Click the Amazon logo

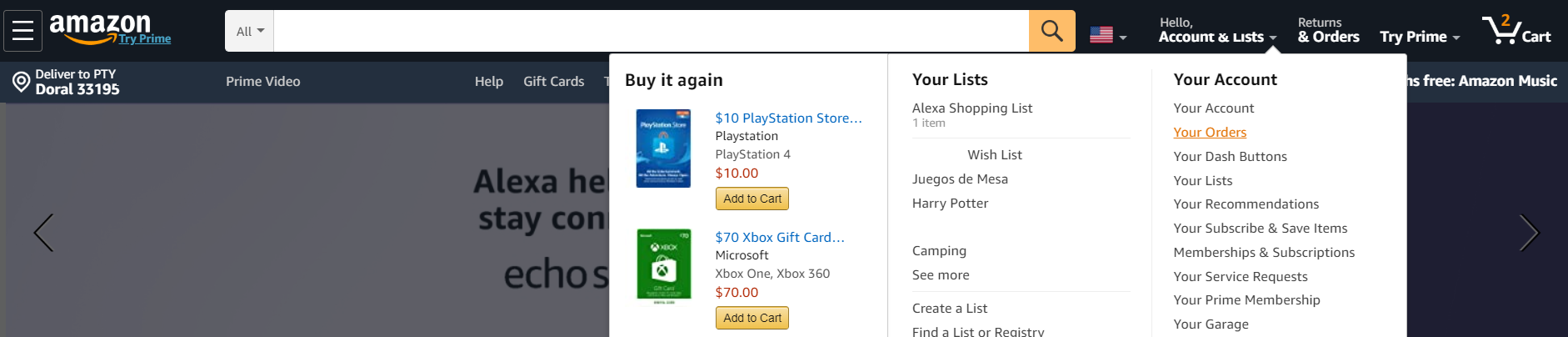tap(101, 28)
